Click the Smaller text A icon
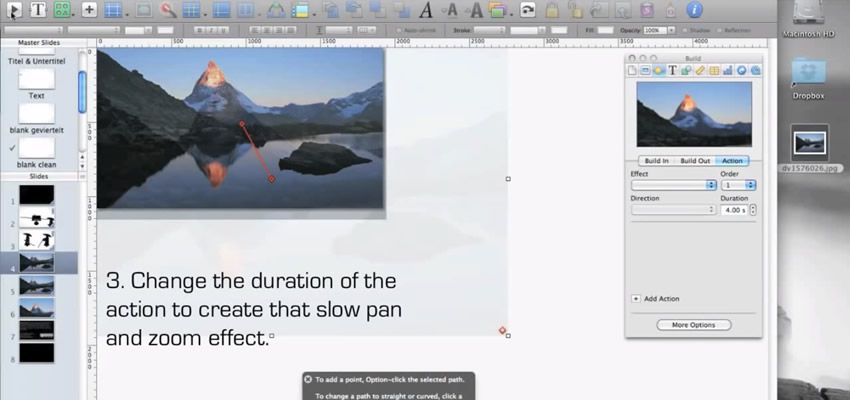 (x=451, y=9)
